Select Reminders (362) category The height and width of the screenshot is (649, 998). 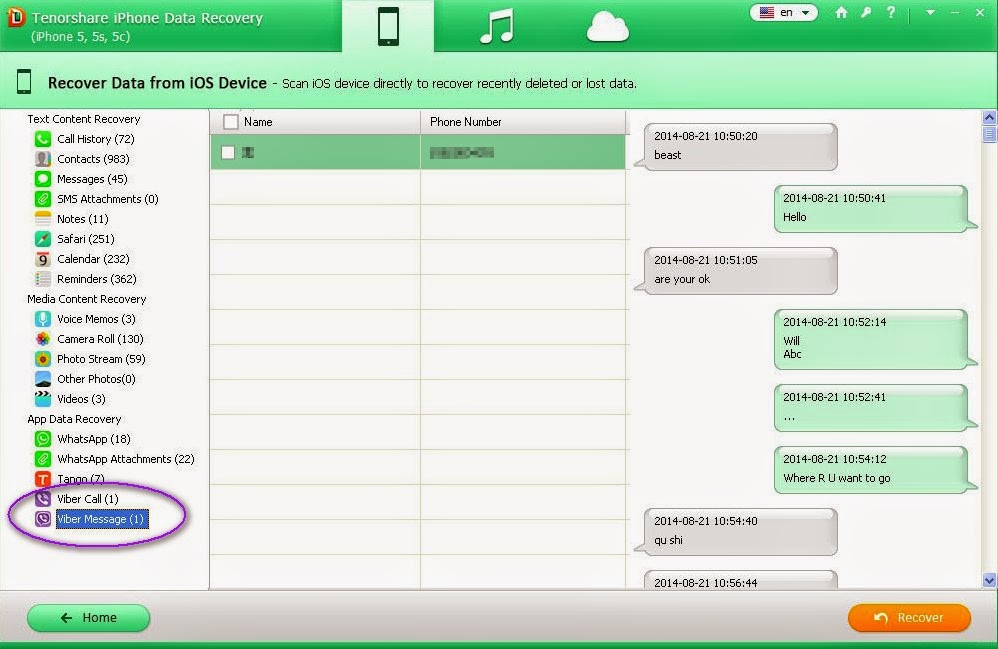pyautogui.click(x=97, y=279)
